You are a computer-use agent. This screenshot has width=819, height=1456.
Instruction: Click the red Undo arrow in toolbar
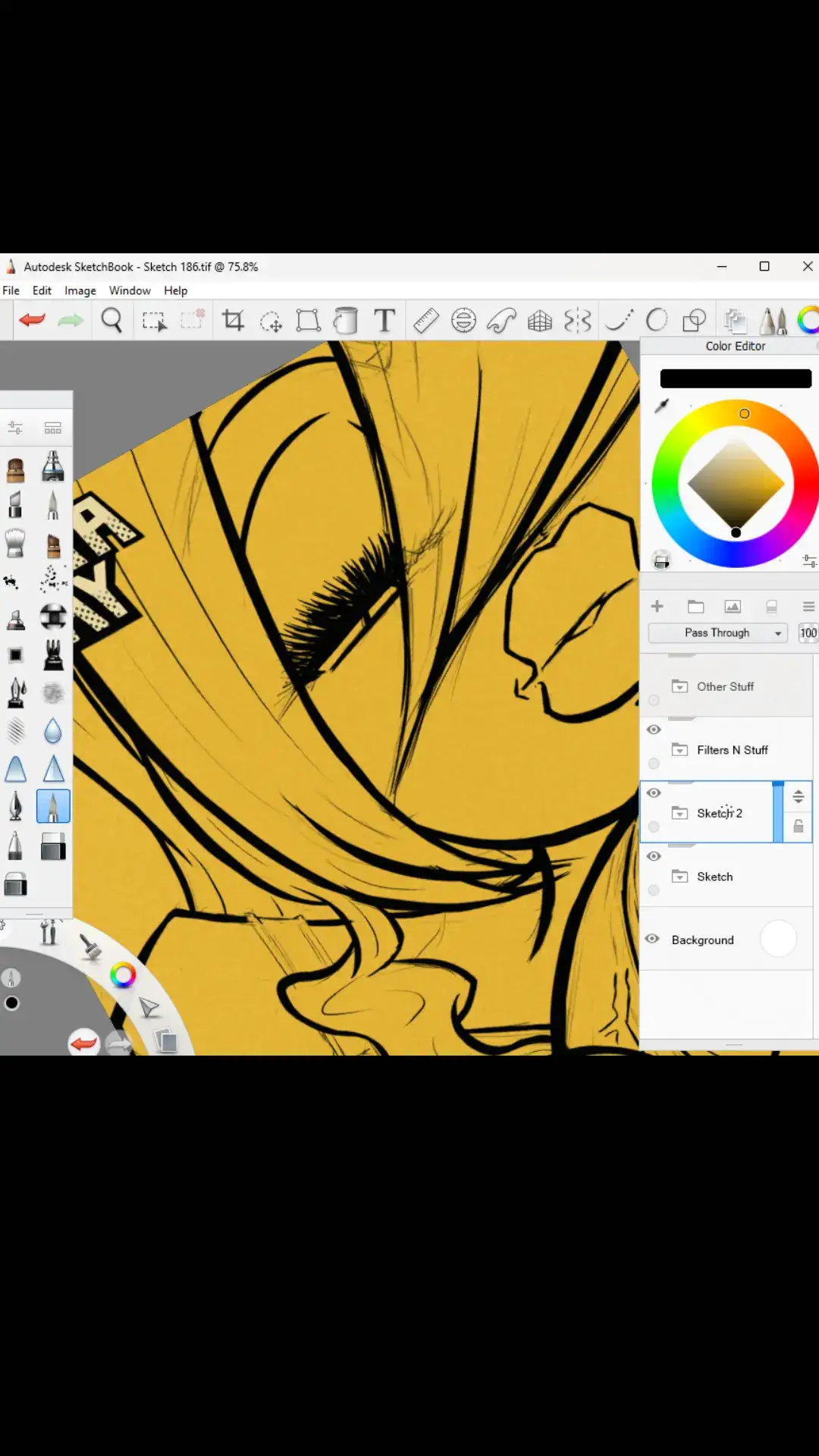pos(33,320)
